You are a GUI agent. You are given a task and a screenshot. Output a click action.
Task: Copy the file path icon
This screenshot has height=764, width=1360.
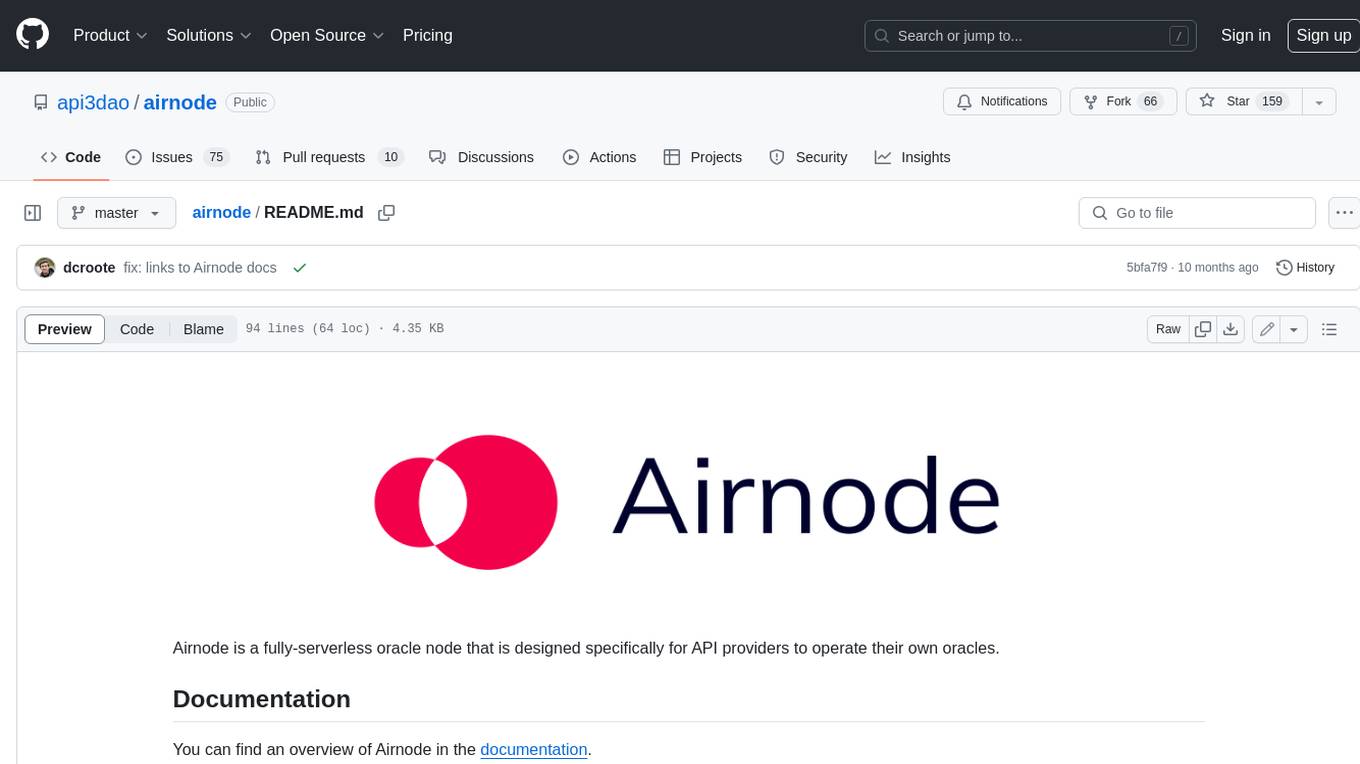coord(387,213)
